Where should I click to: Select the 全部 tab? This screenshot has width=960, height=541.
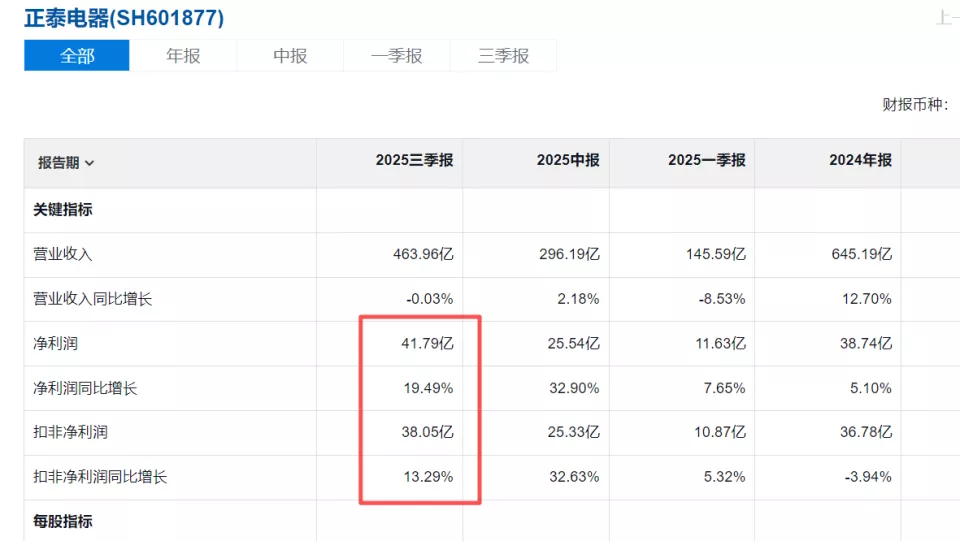pyautogui.click(x=77, y=56)
